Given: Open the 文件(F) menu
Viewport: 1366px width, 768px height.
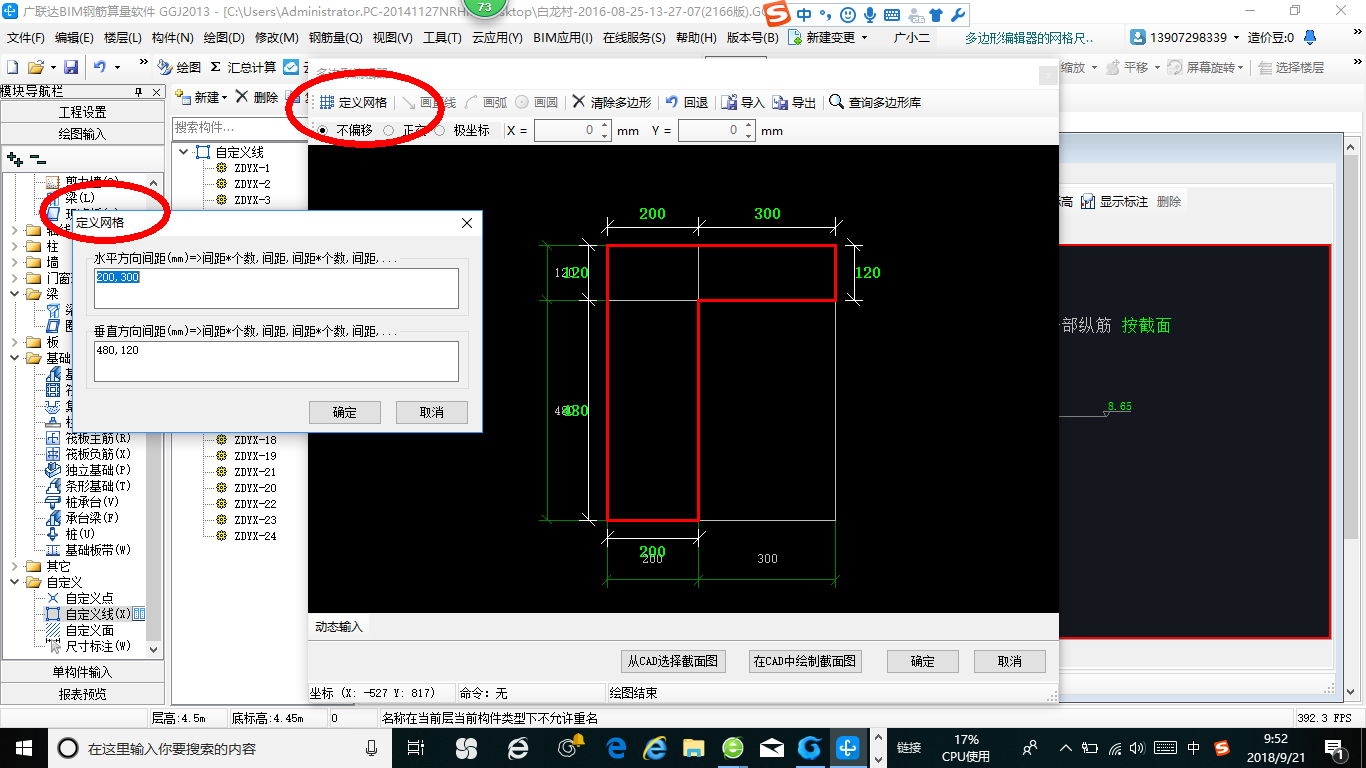Looking at the screenshot, I should [x=26, y=38].
